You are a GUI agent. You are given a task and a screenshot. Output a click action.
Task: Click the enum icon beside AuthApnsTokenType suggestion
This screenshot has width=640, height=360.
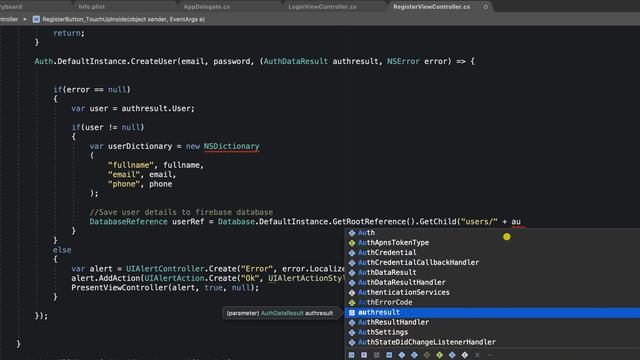point(352,242)
